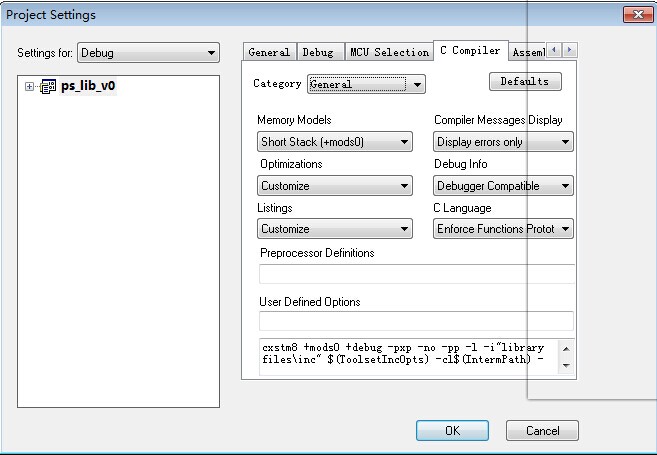
Task: Click the Preprocessor Definitions input field
Action: click(416, 274)
